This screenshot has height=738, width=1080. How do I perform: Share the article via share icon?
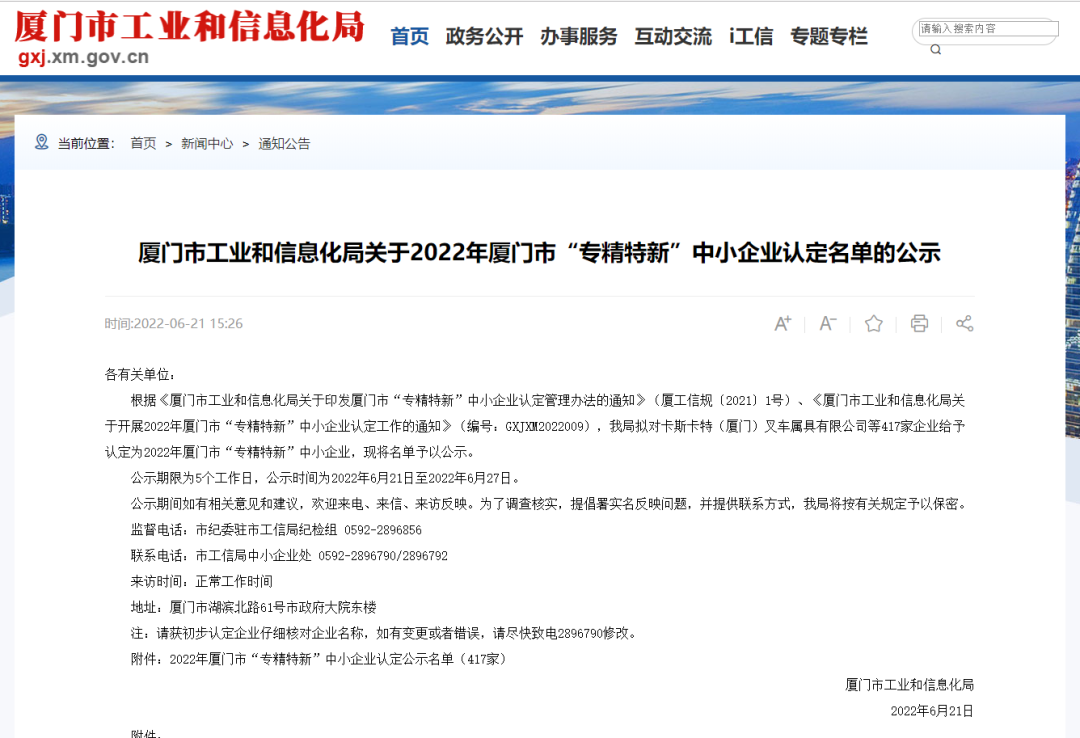coord(964,323)
